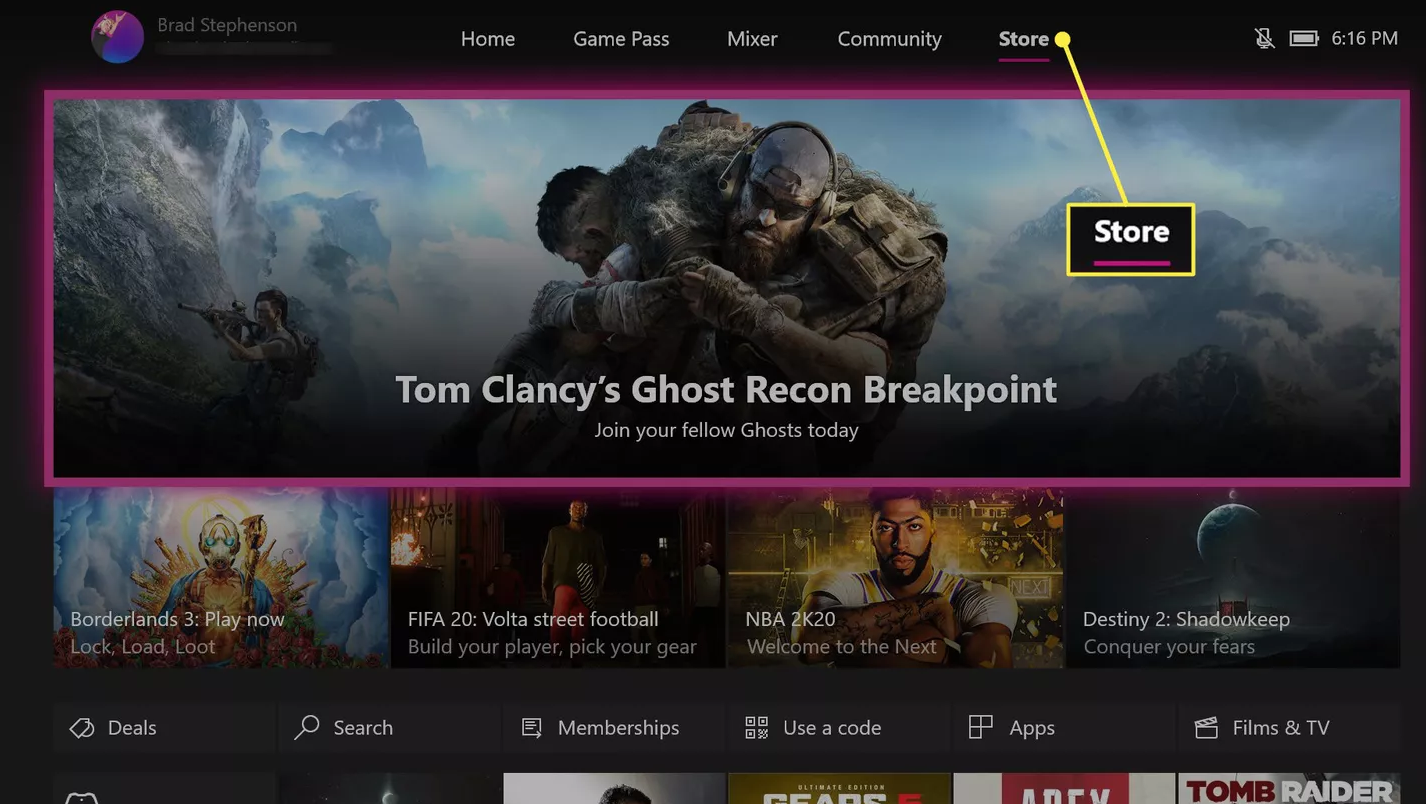This screenshot has width=1426, height=804.
Task: Open Brad Stephenson's profile avatar
Action: (x=117, y=37)
